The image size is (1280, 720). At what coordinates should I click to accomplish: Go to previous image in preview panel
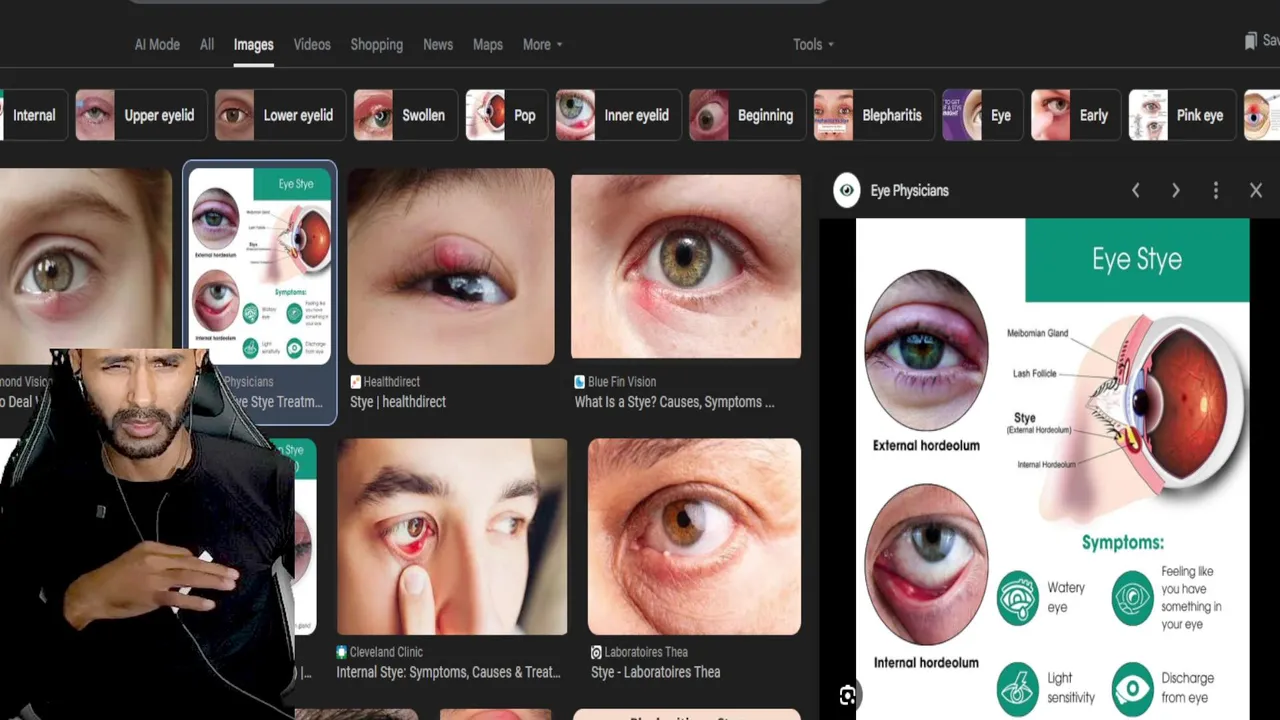(1136, 190)
